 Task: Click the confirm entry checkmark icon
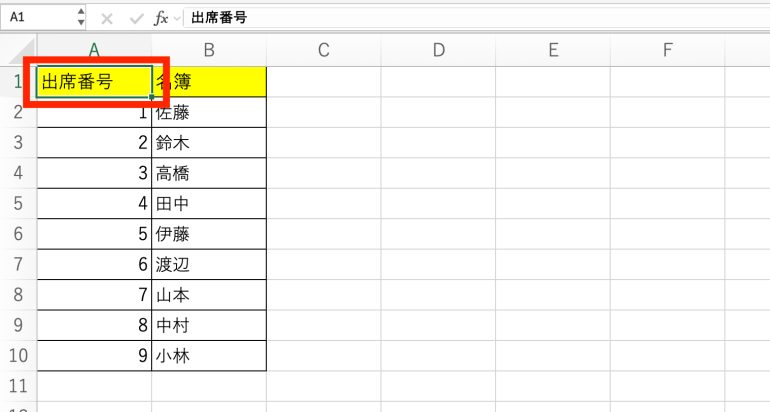[136, 18]
